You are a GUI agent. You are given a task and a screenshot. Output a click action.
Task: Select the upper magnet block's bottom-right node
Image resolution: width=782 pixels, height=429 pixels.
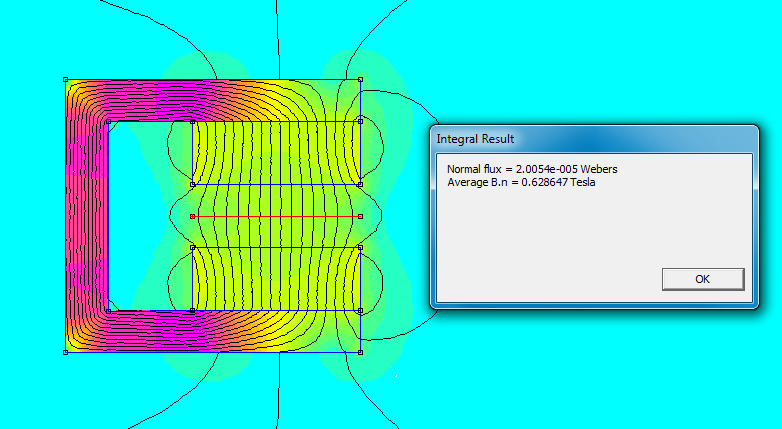tap(360, 184)
